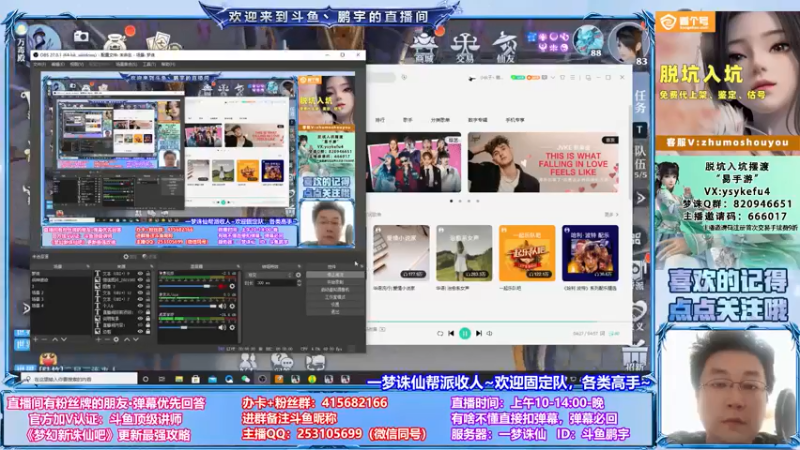This screenshot has width=800, height=450.
Task: Open the 招新 recruit icon in the game
Action: point(635,358)
